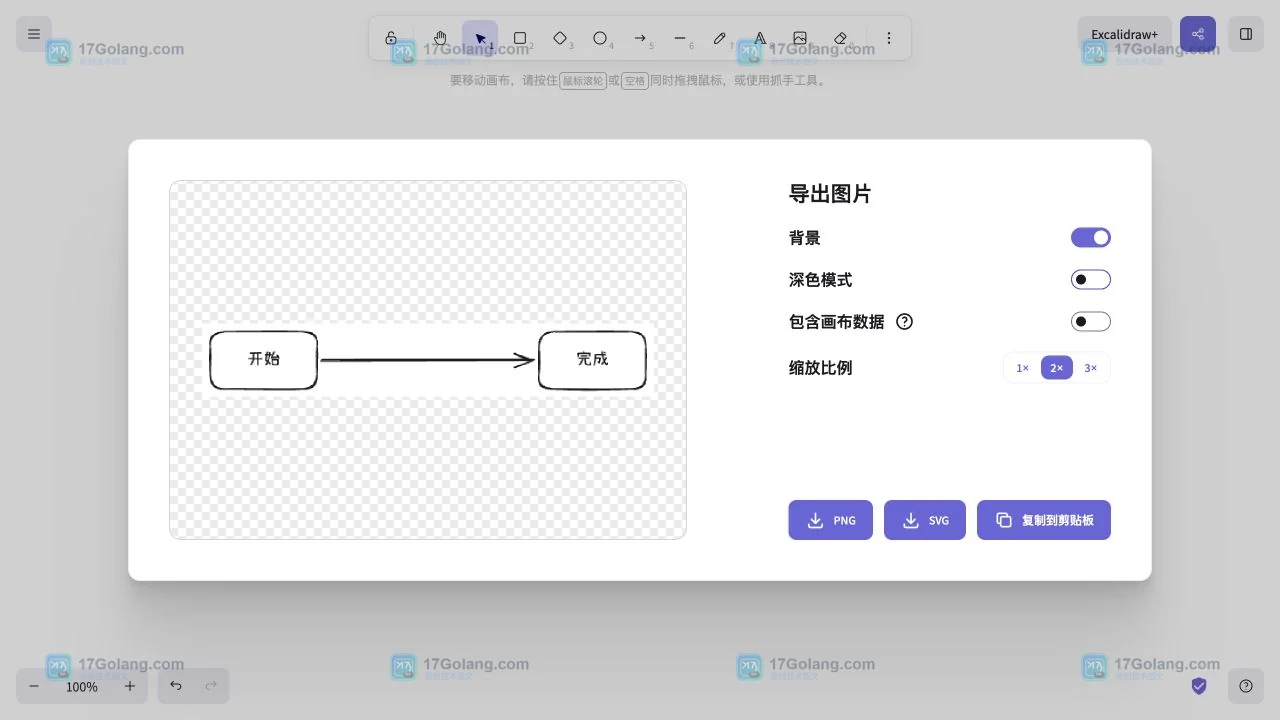This screenshot has height=720, width=1280.
Task: Disable the 背景 background toggle
Action: pyautogui.click(x=1091, y=237)
